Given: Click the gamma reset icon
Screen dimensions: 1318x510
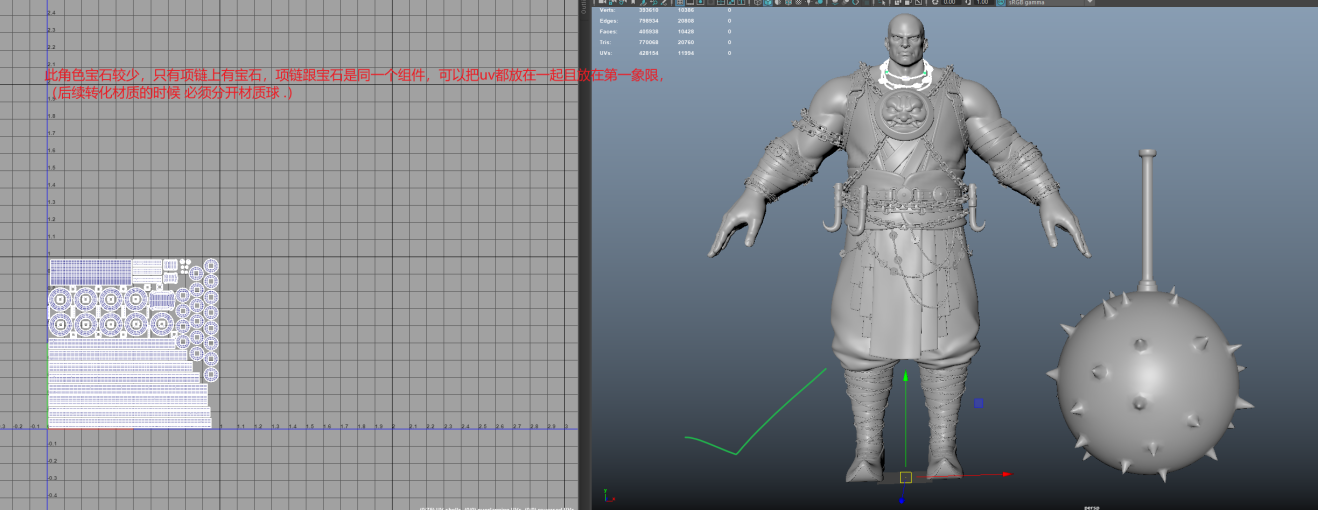Looking at the screenshot, I should click(968, 3).
